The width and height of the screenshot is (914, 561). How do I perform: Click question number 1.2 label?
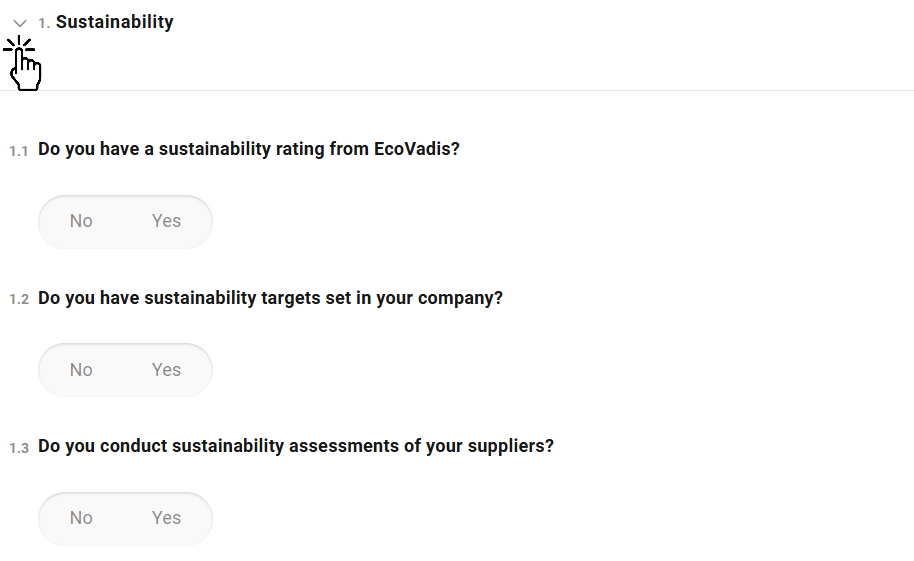[x=19, y=299]
